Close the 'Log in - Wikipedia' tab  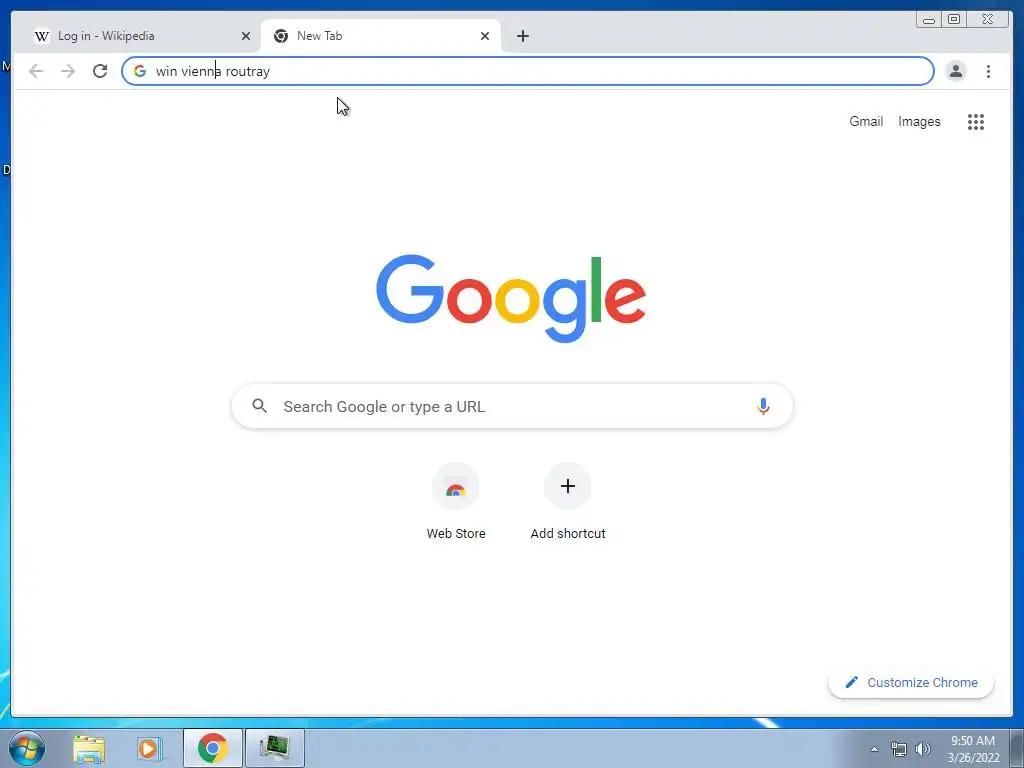[x=246, y=36]
